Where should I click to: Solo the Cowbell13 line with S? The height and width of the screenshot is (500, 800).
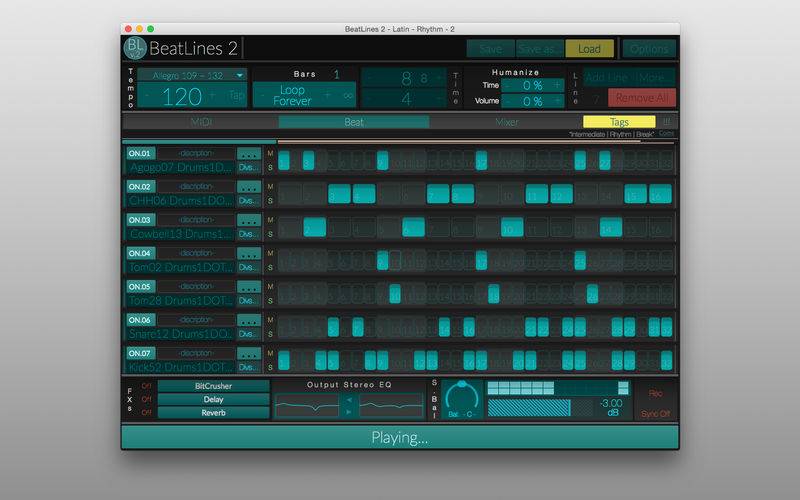270,234
